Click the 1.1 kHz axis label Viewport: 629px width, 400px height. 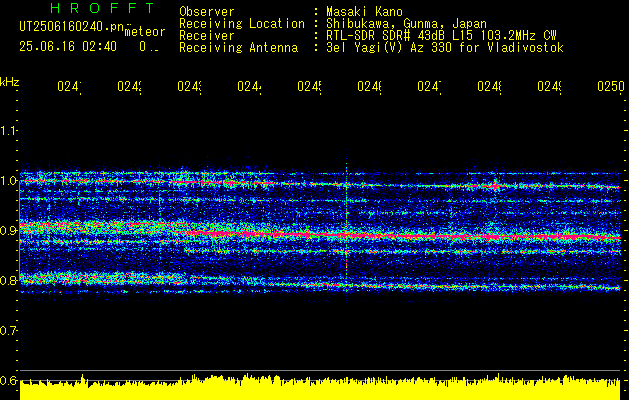9,130
